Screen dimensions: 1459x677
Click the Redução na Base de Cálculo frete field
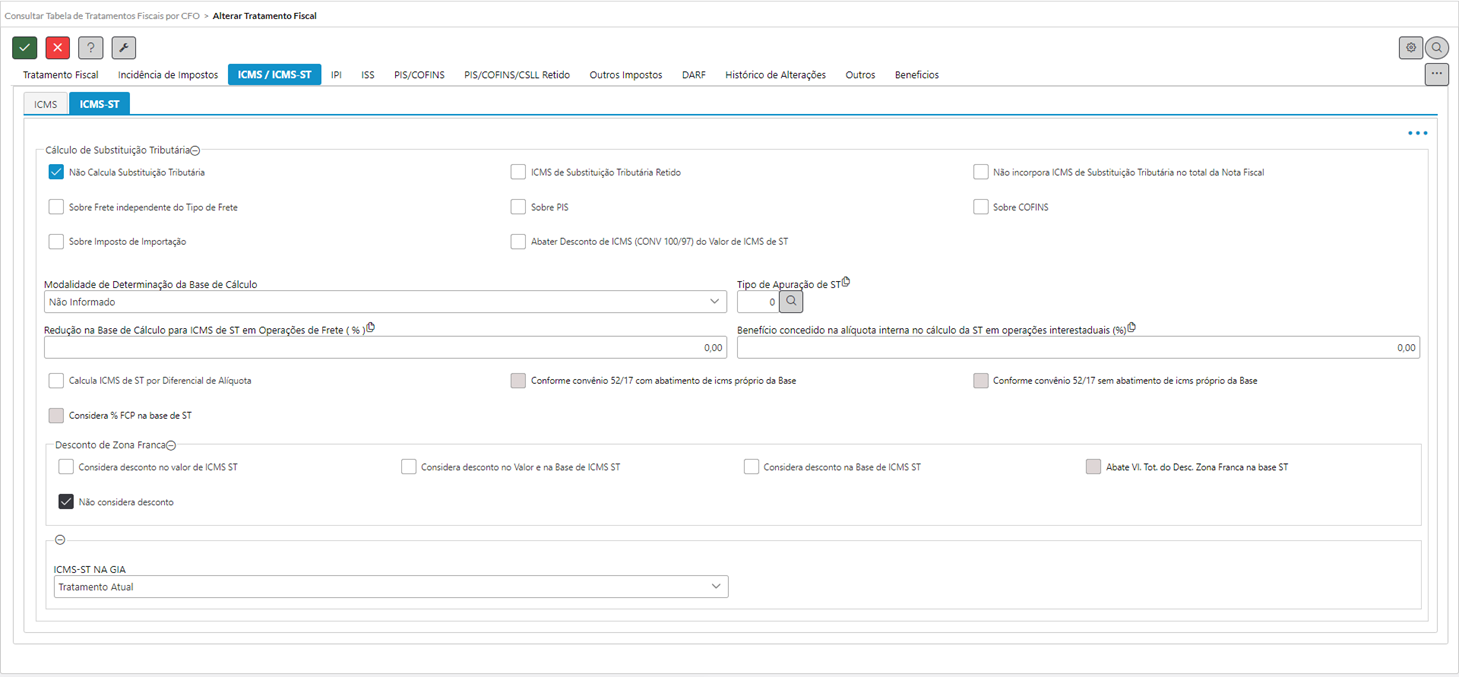385,347
